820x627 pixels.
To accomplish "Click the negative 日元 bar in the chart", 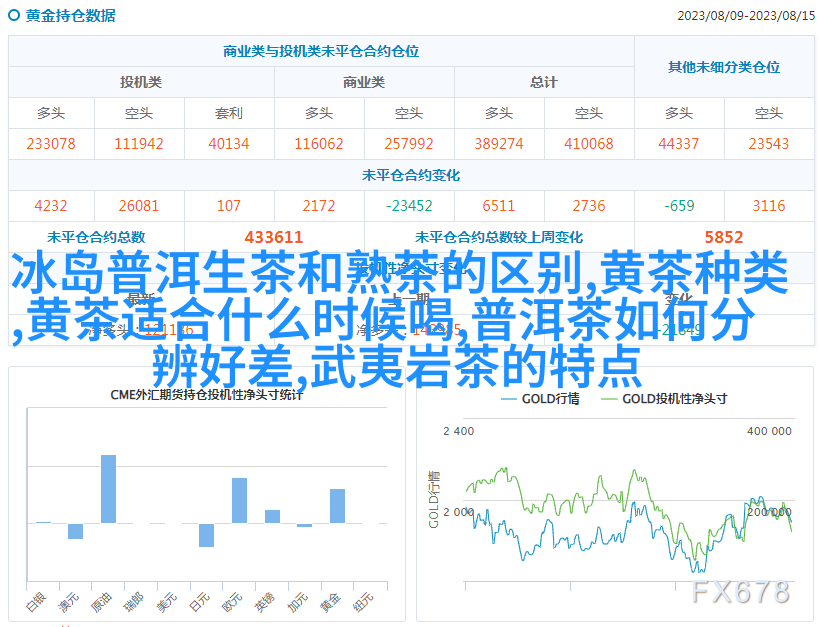I will 206,535.
